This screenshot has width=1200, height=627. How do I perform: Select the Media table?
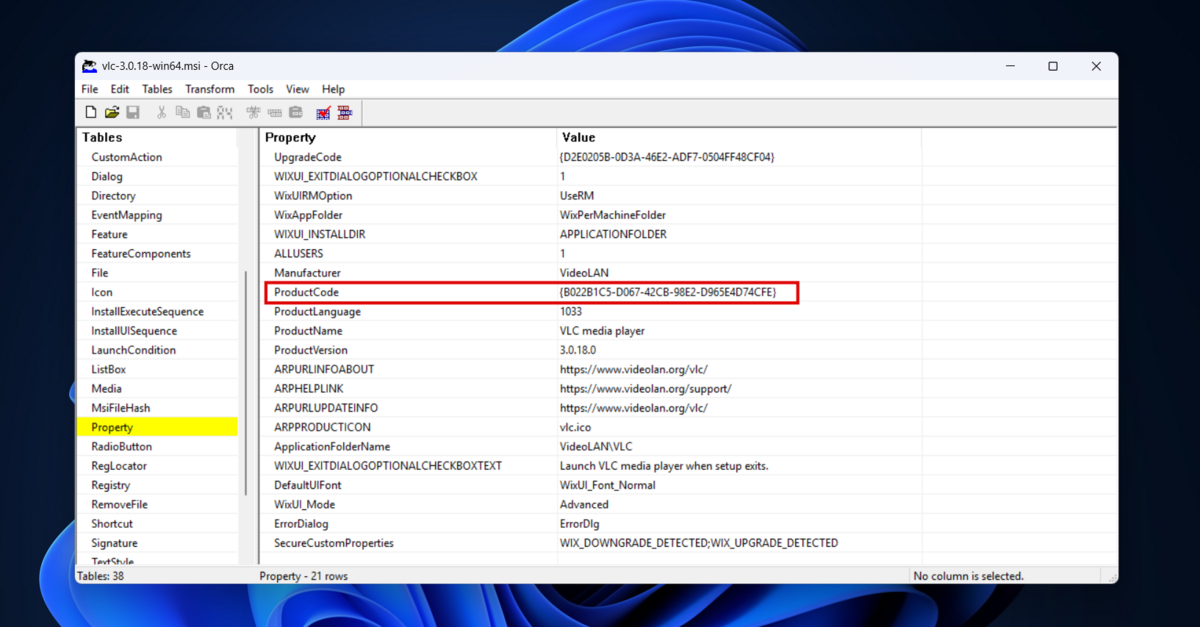click(x=106, y=389)
